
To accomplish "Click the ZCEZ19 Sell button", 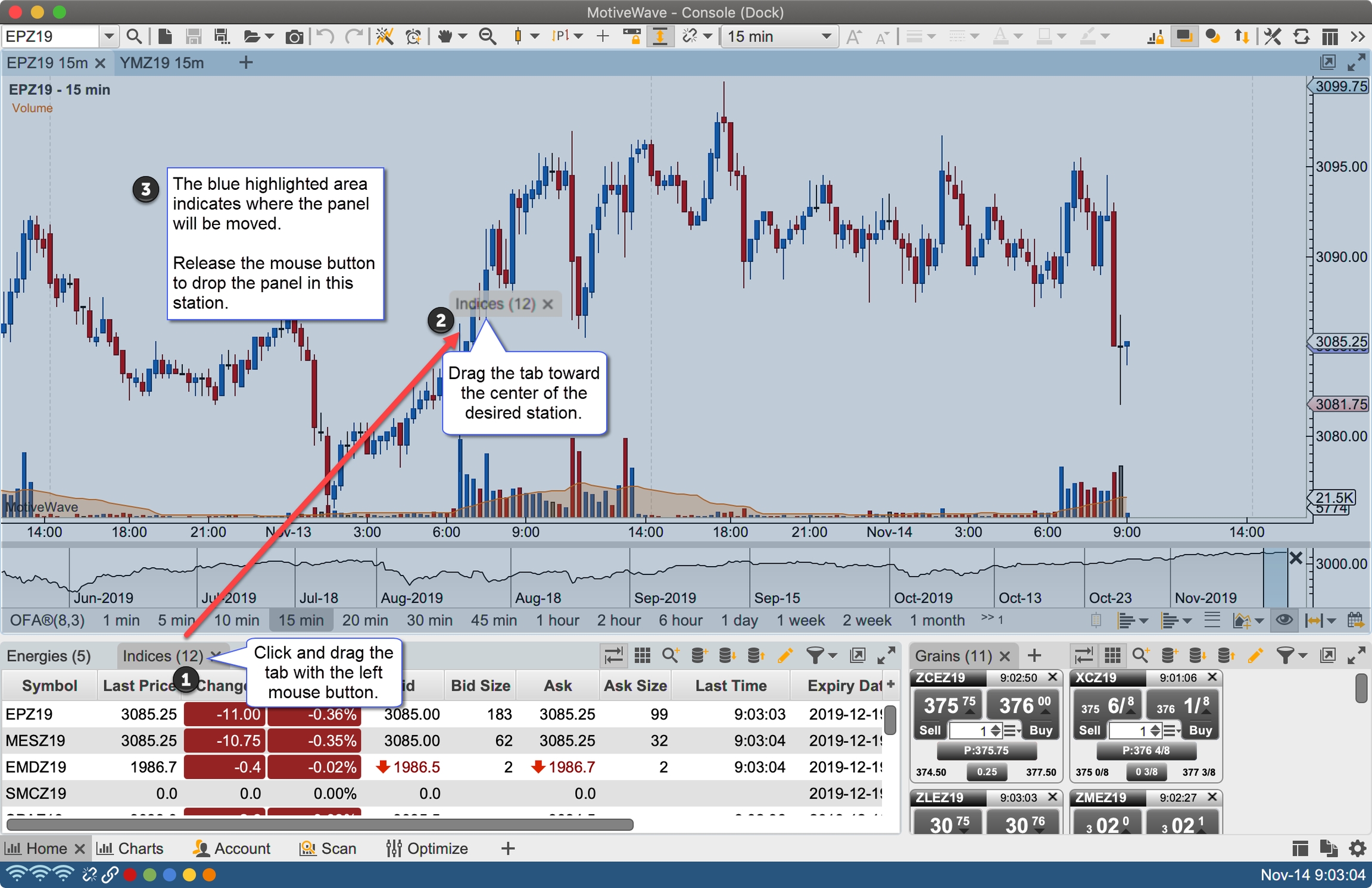I will point(930,730).
